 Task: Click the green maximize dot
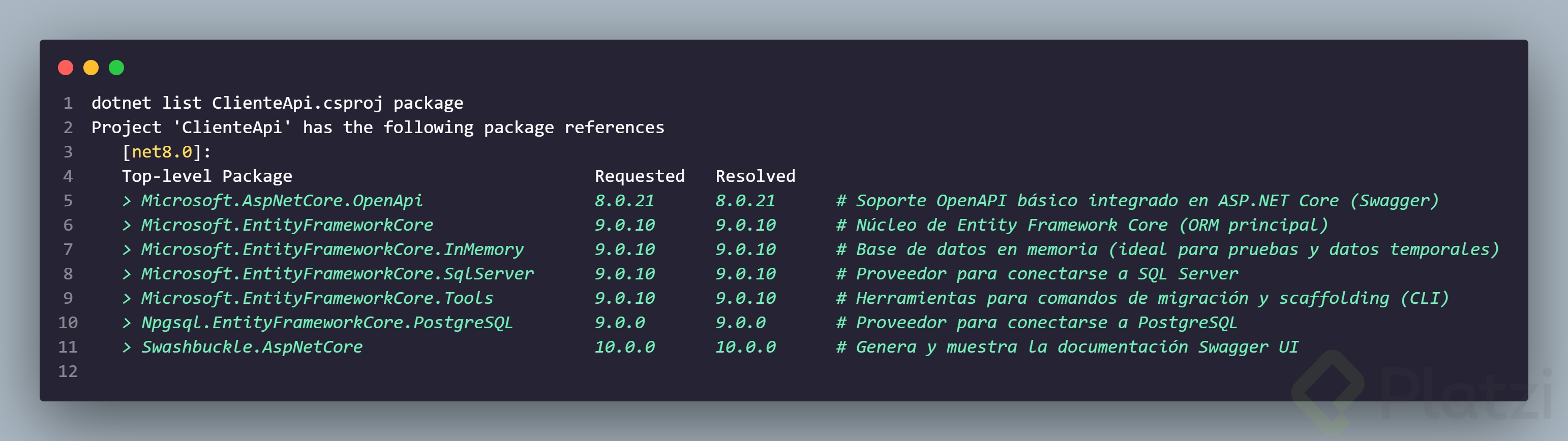tap(116, 68)
